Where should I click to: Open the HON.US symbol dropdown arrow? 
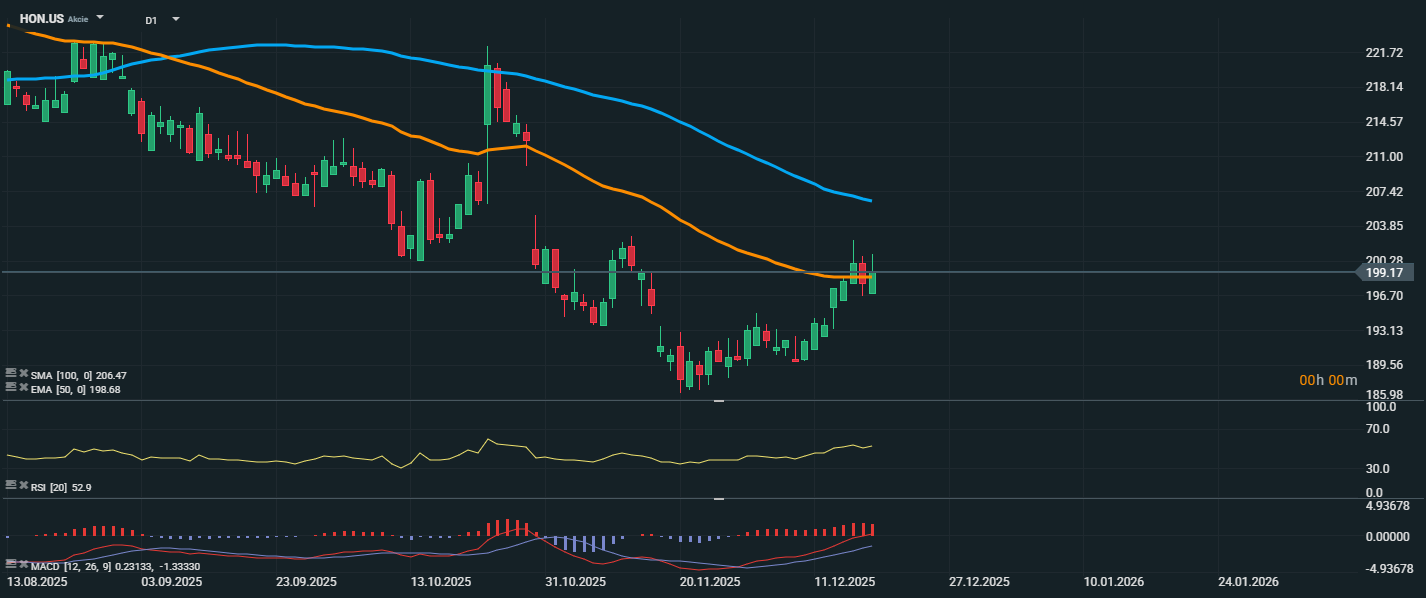pos(100,18)
